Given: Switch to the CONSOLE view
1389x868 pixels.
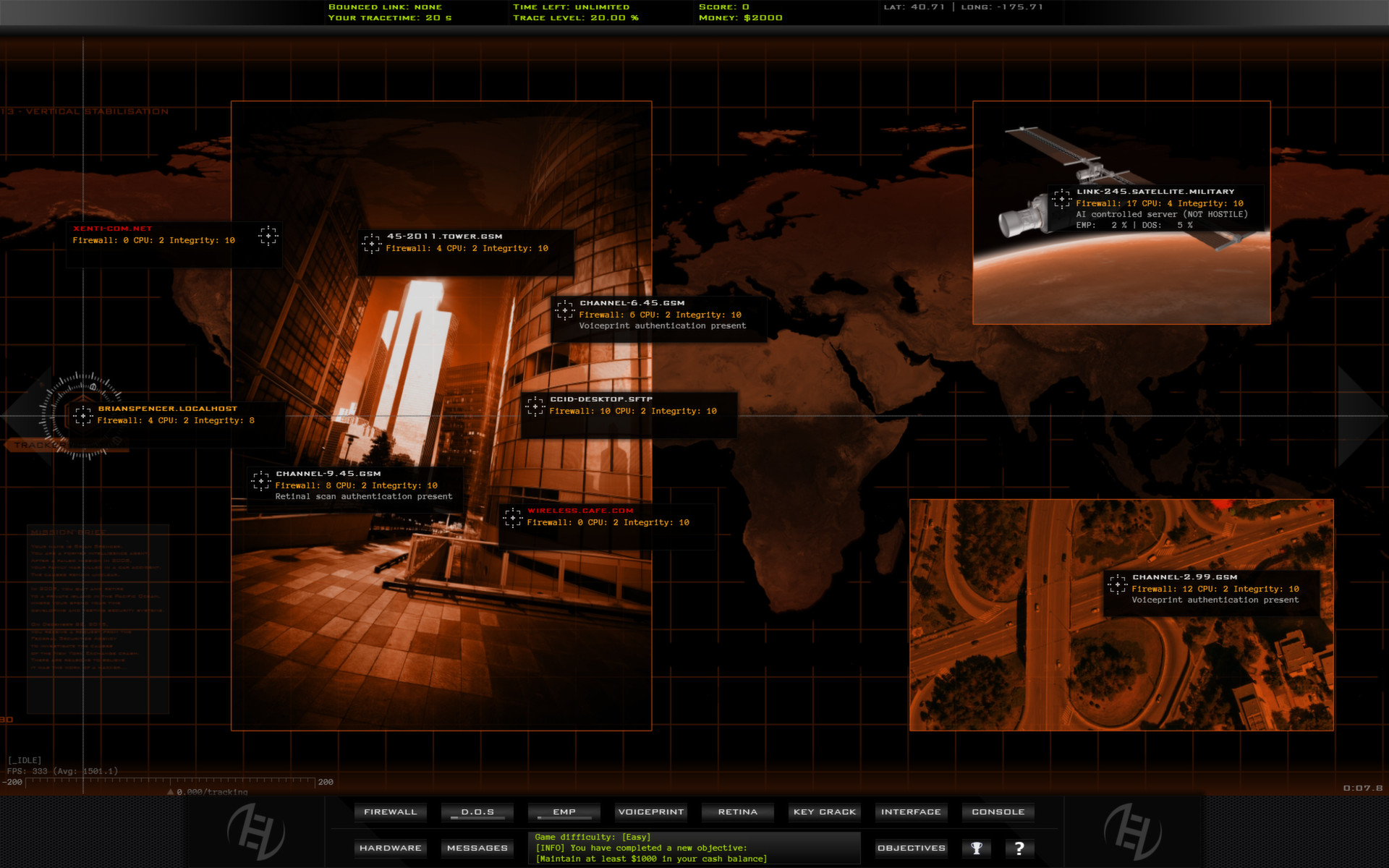Looking at the screenshot, I should (x=998, y=812).
